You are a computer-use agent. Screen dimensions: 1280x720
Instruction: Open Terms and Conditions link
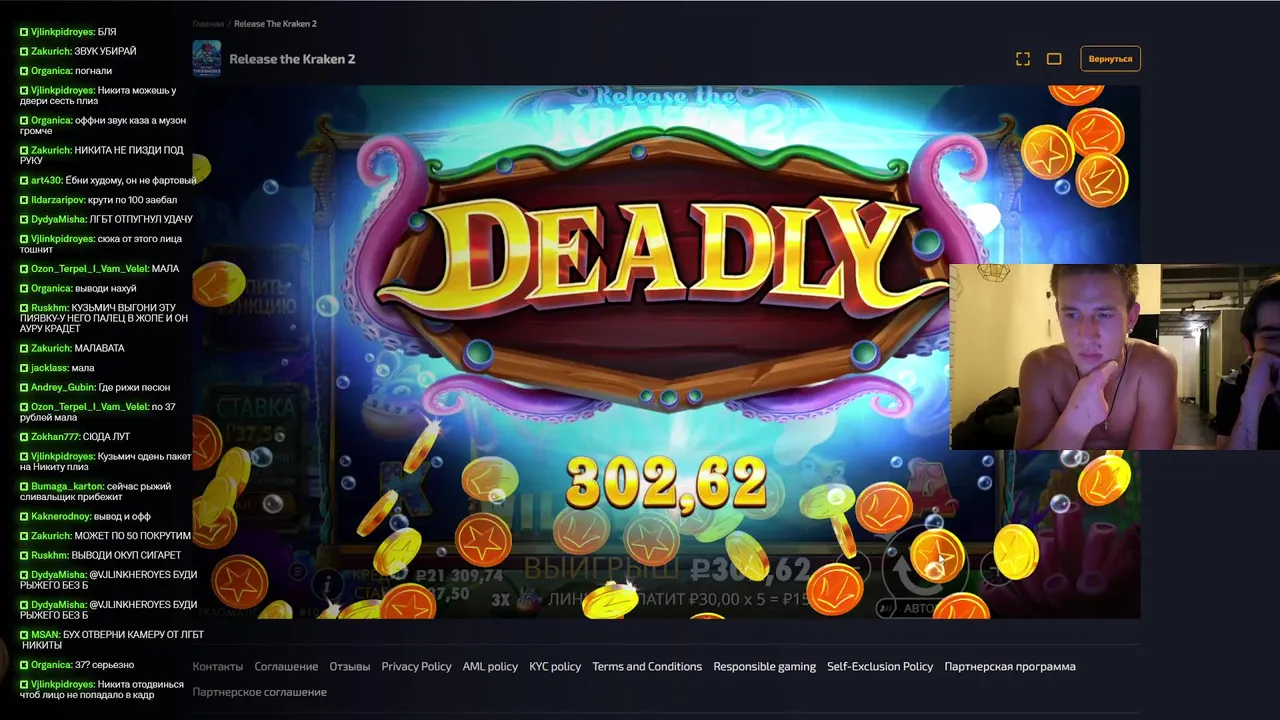pos(647,666)
